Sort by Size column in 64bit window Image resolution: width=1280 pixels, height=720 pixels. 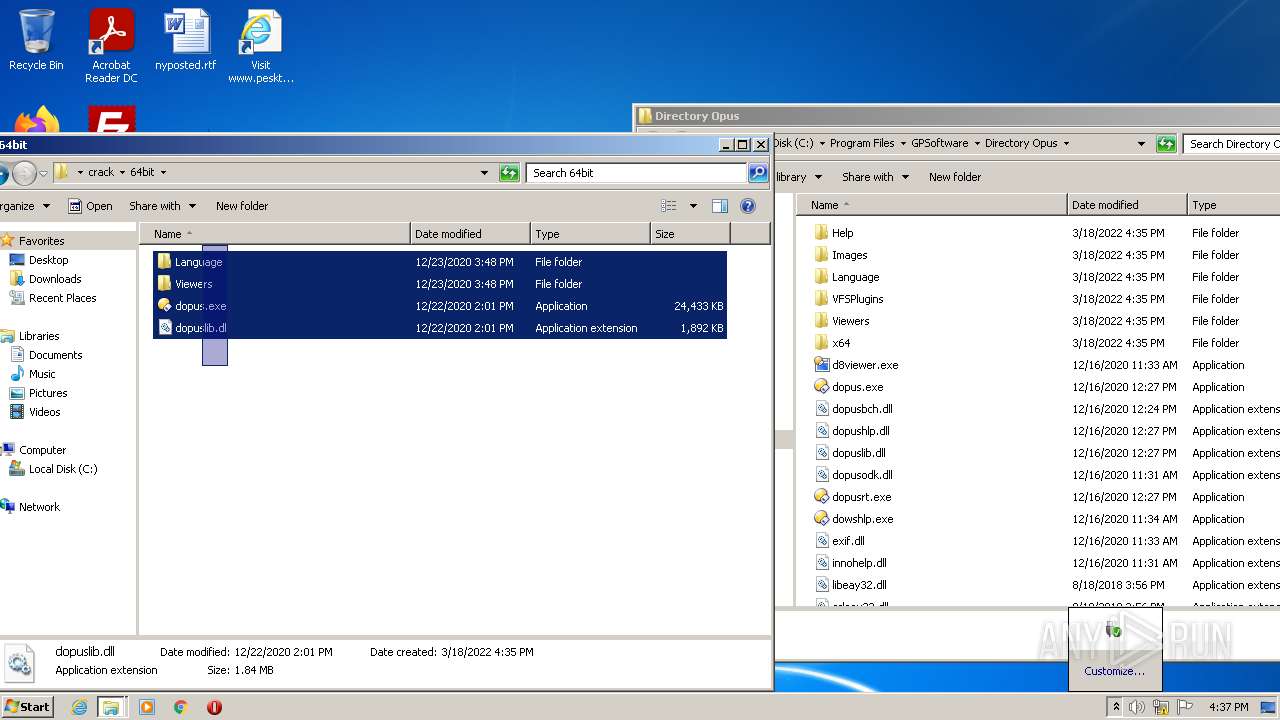point(690,234)
